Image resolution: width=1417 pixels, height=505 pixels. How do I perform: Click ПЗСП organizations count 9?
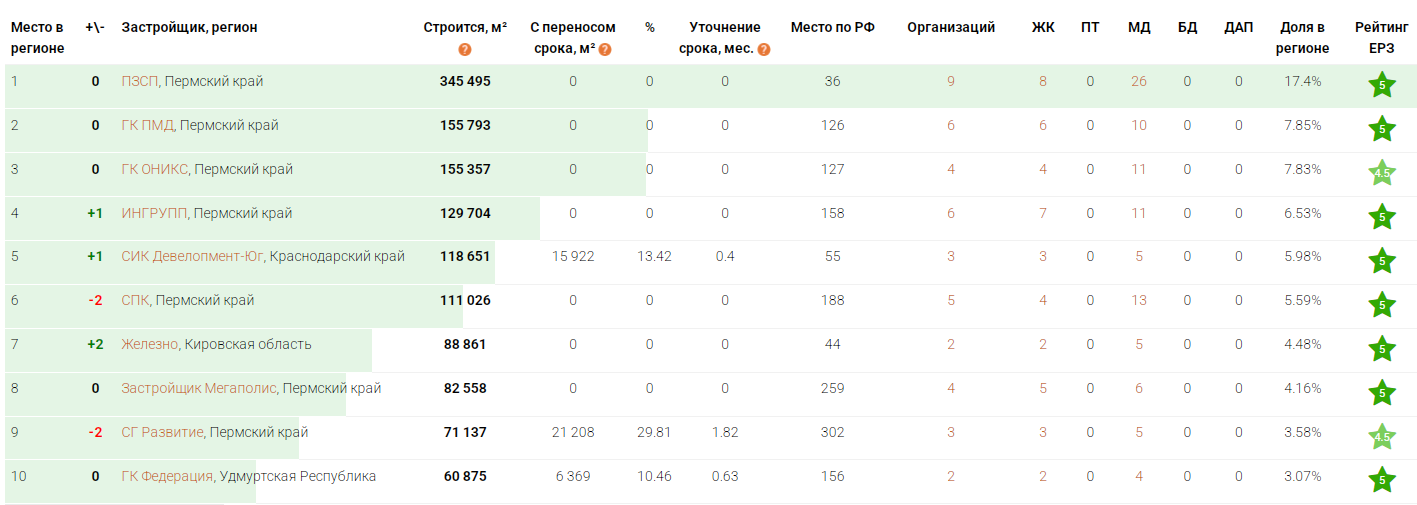tap(951, 81)
